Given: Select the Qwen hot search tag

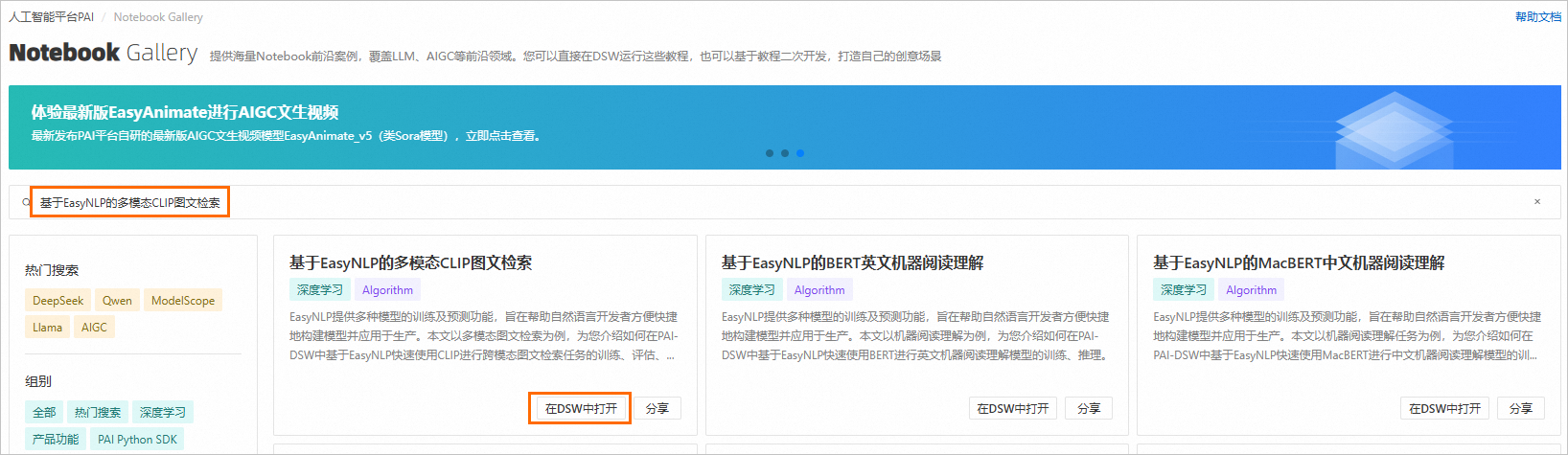Looking at the screenshot, I should (x=117, y=300).
